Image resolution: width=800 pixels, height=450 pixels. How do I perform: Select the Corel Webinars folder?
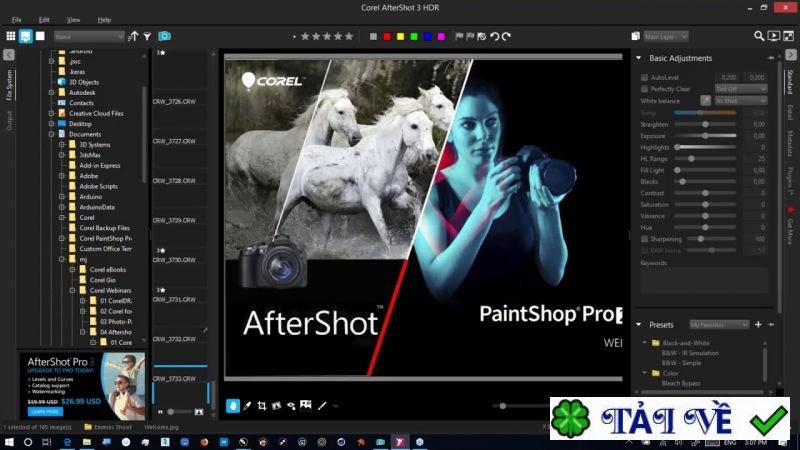pyautogui.click(x=111, y=290)
